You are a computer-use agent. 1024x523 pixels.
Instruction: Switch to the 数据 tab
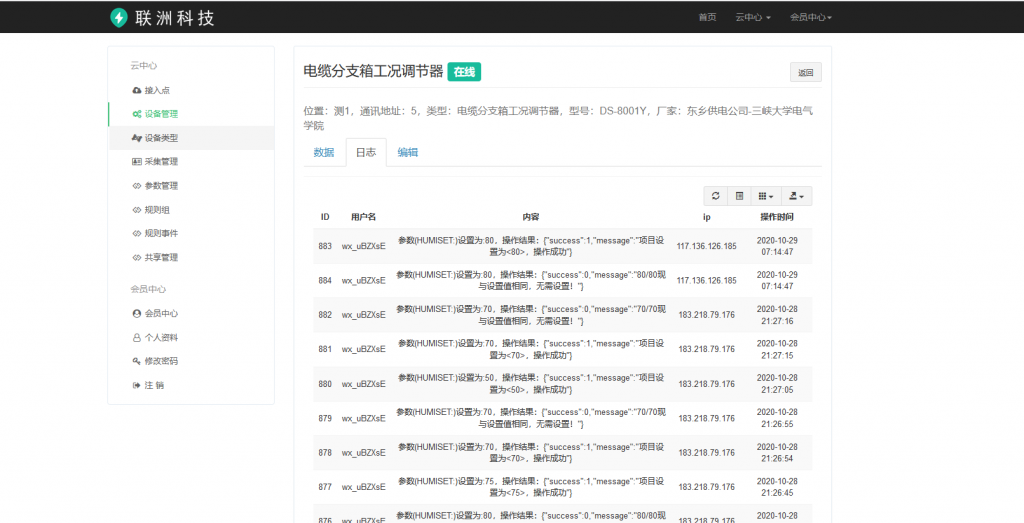(324, 152)
